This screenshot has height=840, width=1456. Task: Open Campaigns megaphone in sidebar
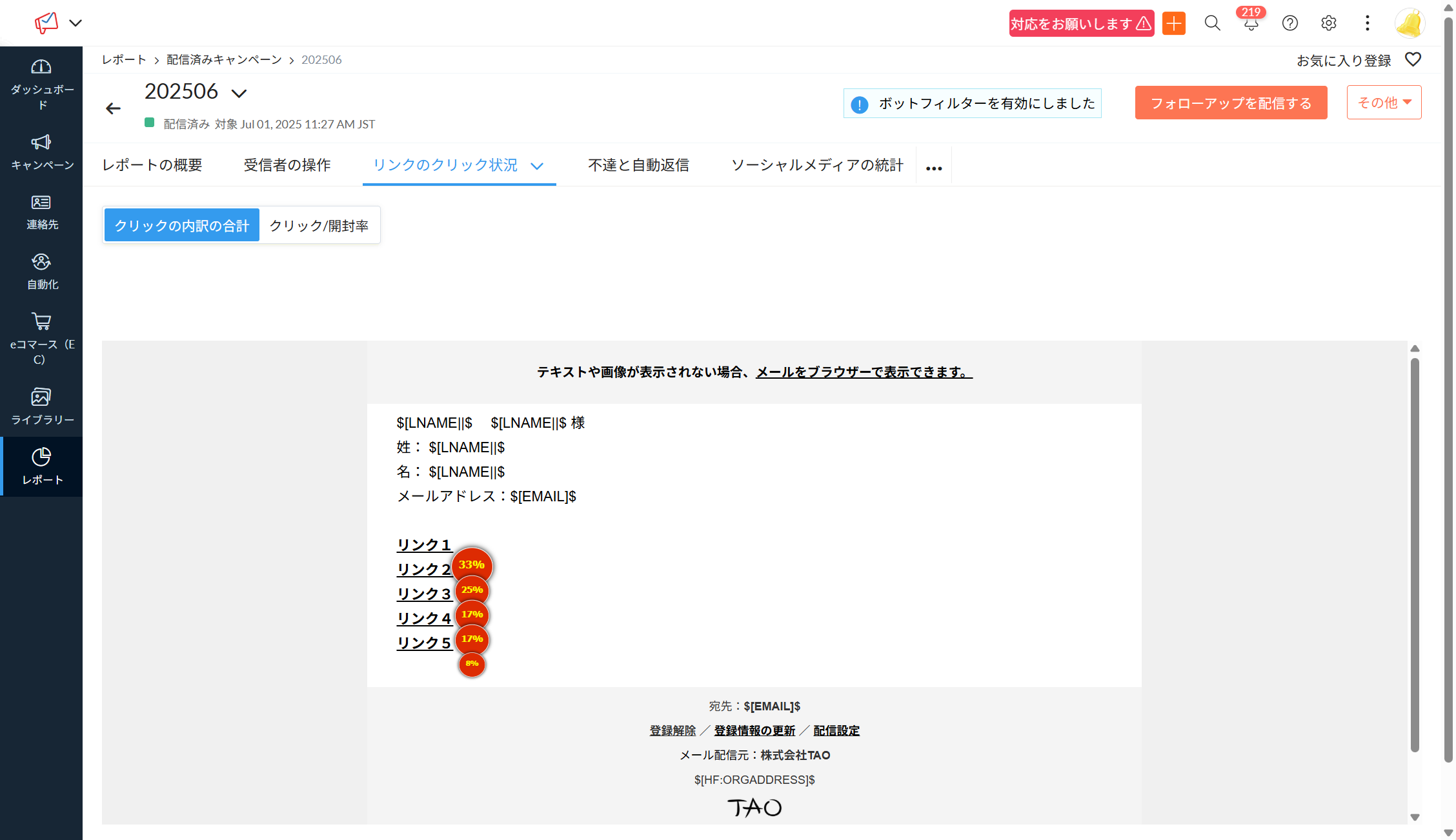pyautogui.click(x=41, y=142)
